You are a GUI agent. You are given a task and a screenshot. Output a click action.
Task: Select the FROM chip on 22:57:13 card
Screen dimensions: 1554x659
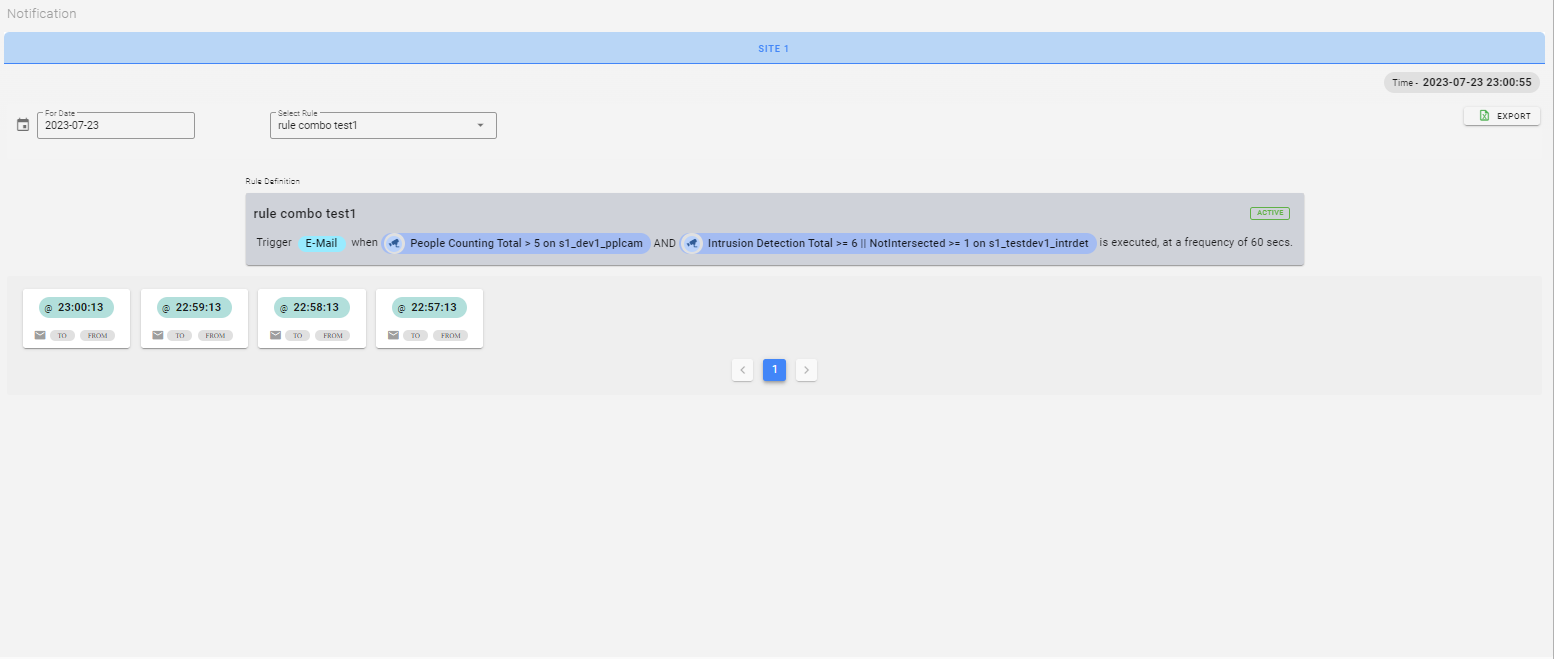450,335
